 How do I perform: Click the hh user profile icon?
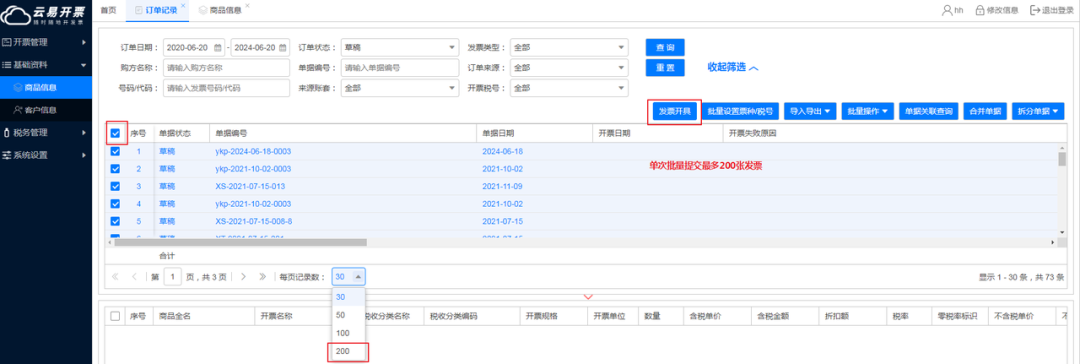tap(946, 10)
